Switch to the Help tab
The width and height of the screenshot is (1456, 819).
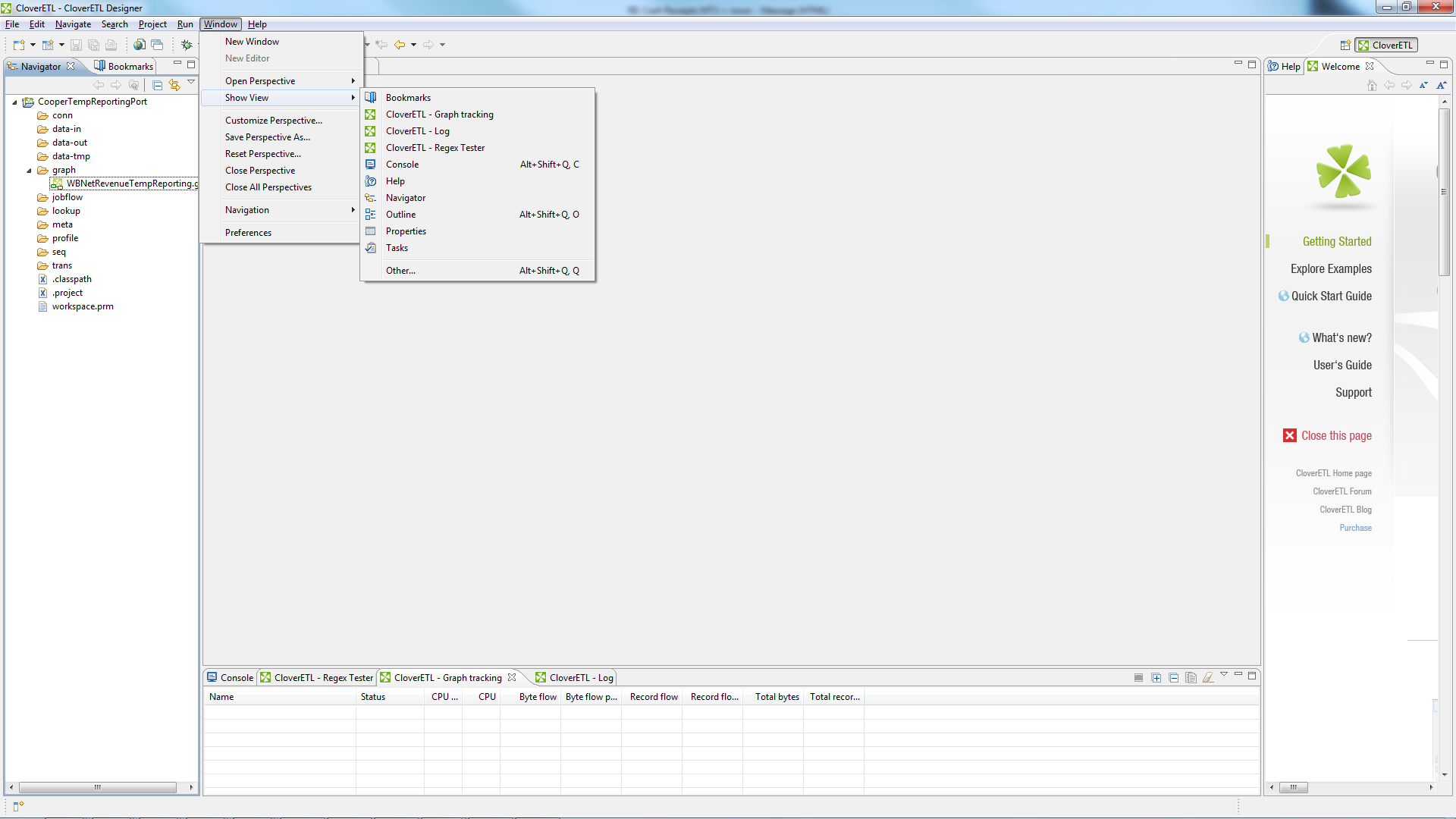point(1284,66)
